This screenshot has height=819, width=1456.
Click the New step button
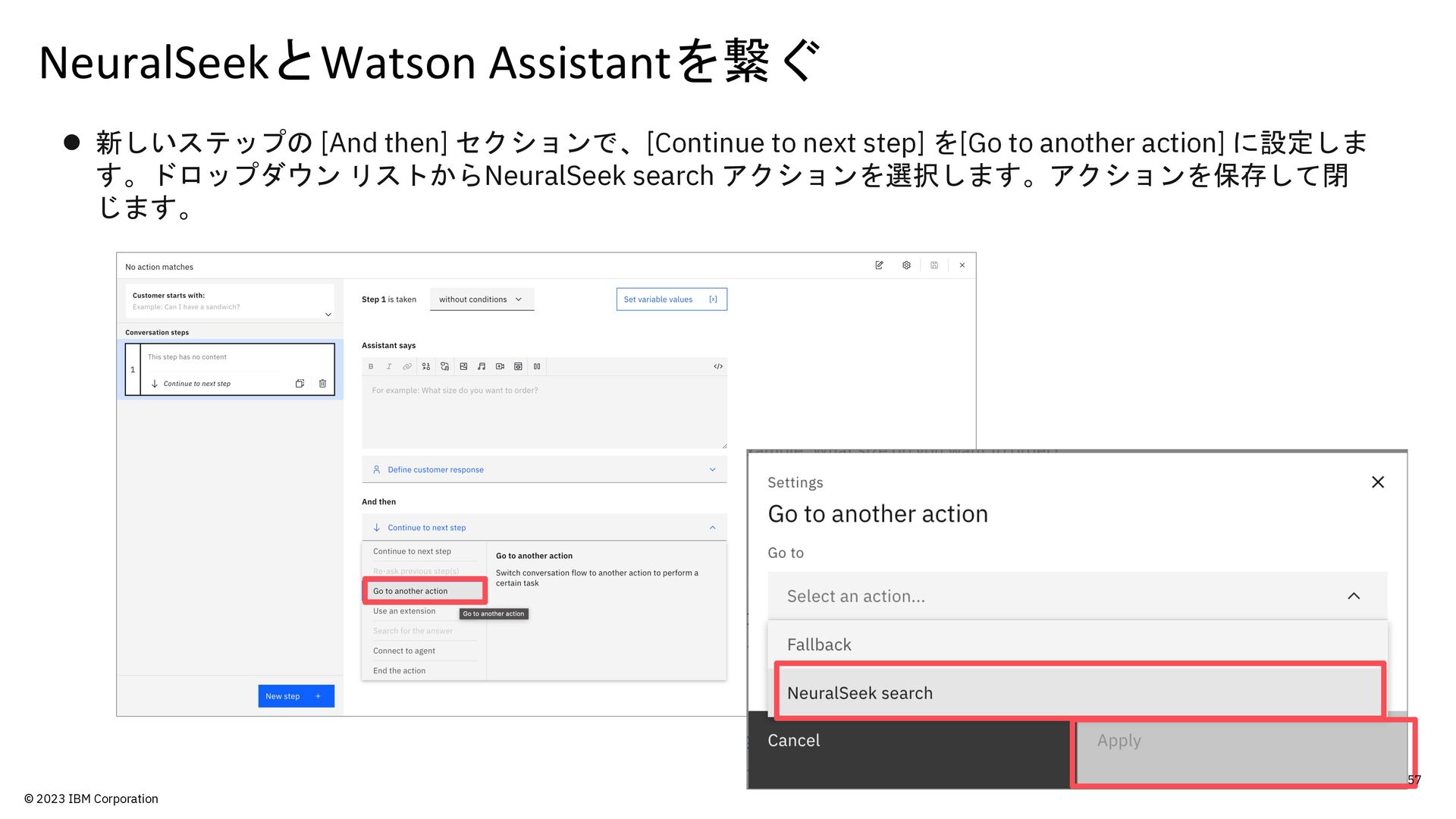(x=296, y=696)
